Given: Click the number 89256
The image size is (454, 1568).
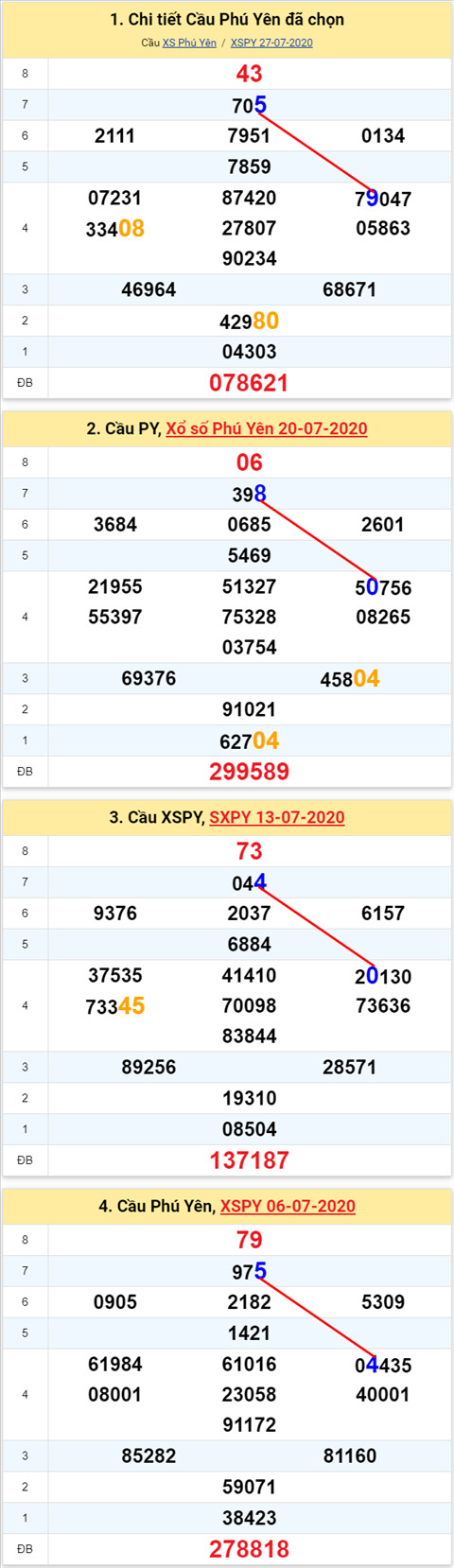Looking at the screenshot, I should pyautogui.click(x=148, y=1067).
